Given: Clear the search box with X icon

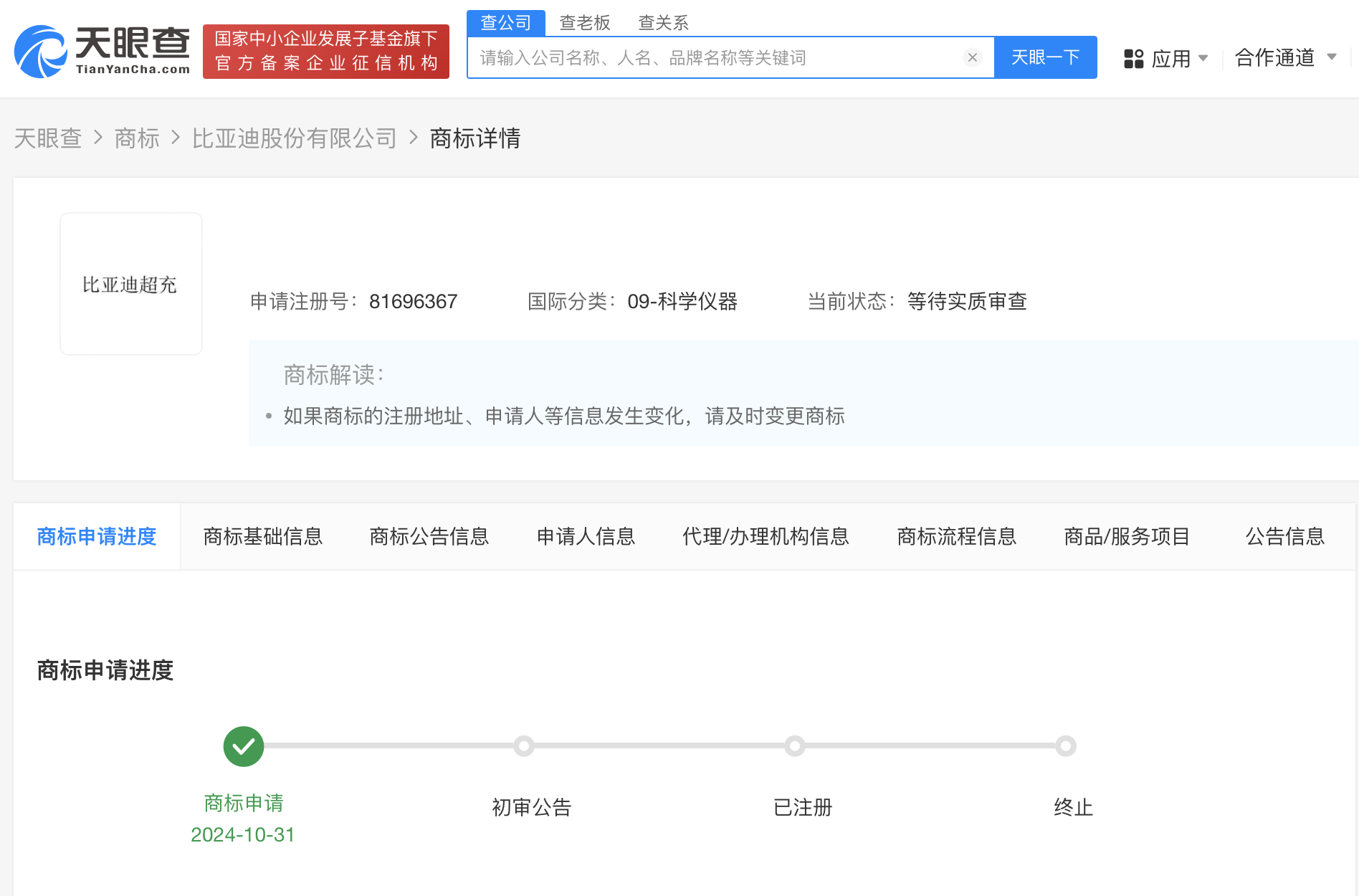Looking at the screenshot, I should click(x=972, y=57).
